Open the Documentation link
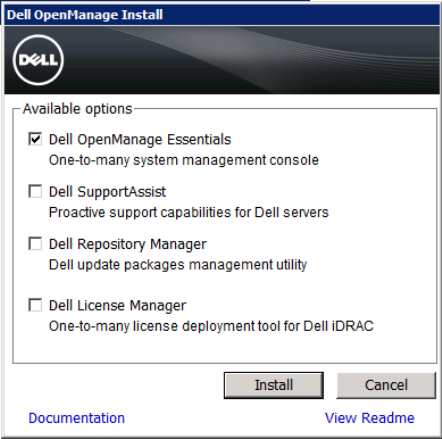The width and height of the screenshot is (442, 439). click(x=77, y=418)
